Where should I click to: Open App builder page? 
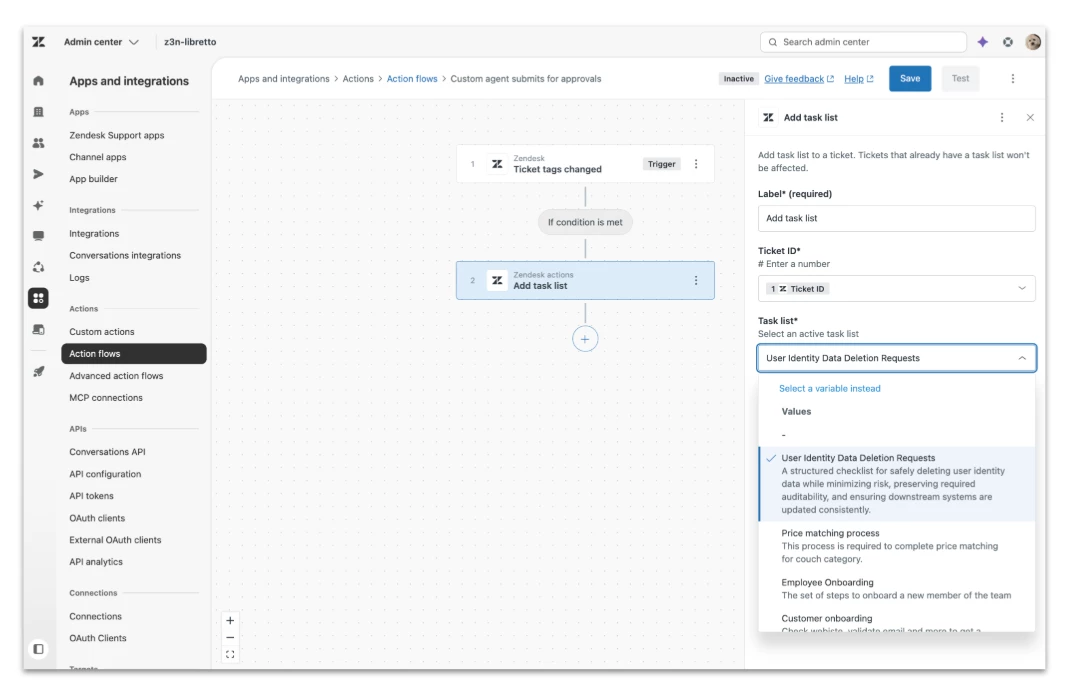[93, 179]
